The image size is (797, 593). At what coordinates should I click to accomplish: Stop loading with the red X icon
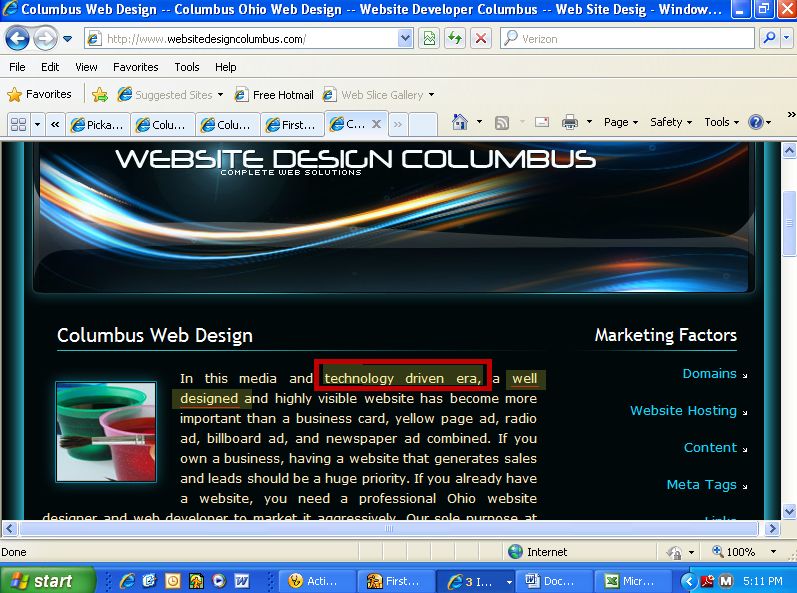[x=480, y=39]
